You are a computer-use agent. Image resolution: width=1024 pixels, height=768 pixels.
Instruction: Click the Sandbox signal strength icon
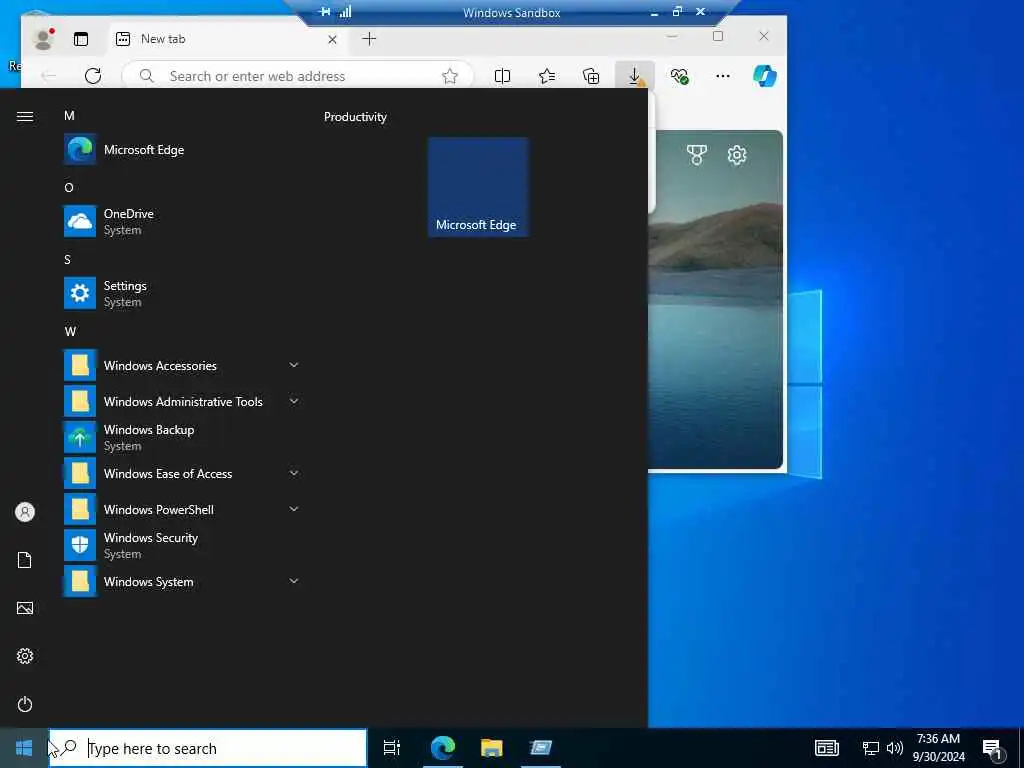[345, 12]
